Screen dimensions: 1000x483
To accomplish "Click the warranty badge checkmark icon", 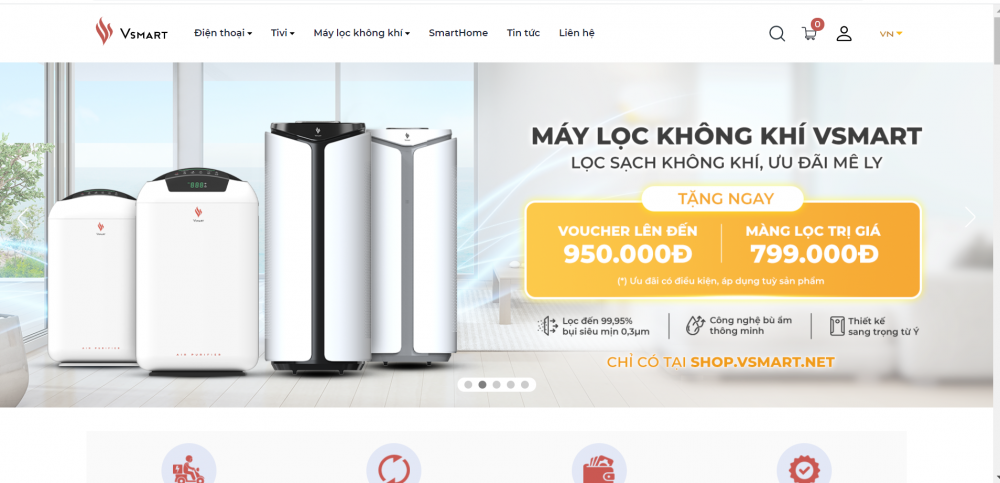I will coord(804,466).
